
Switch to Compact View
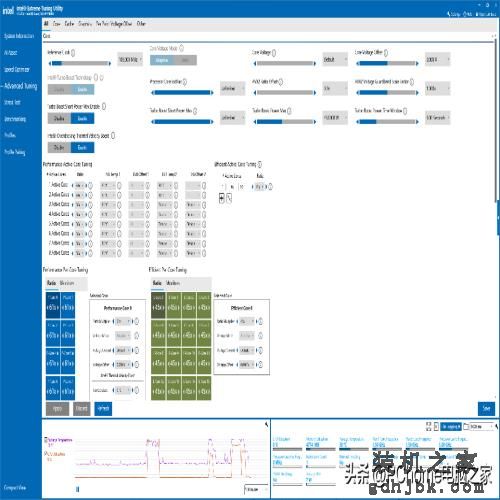(15, 487)
